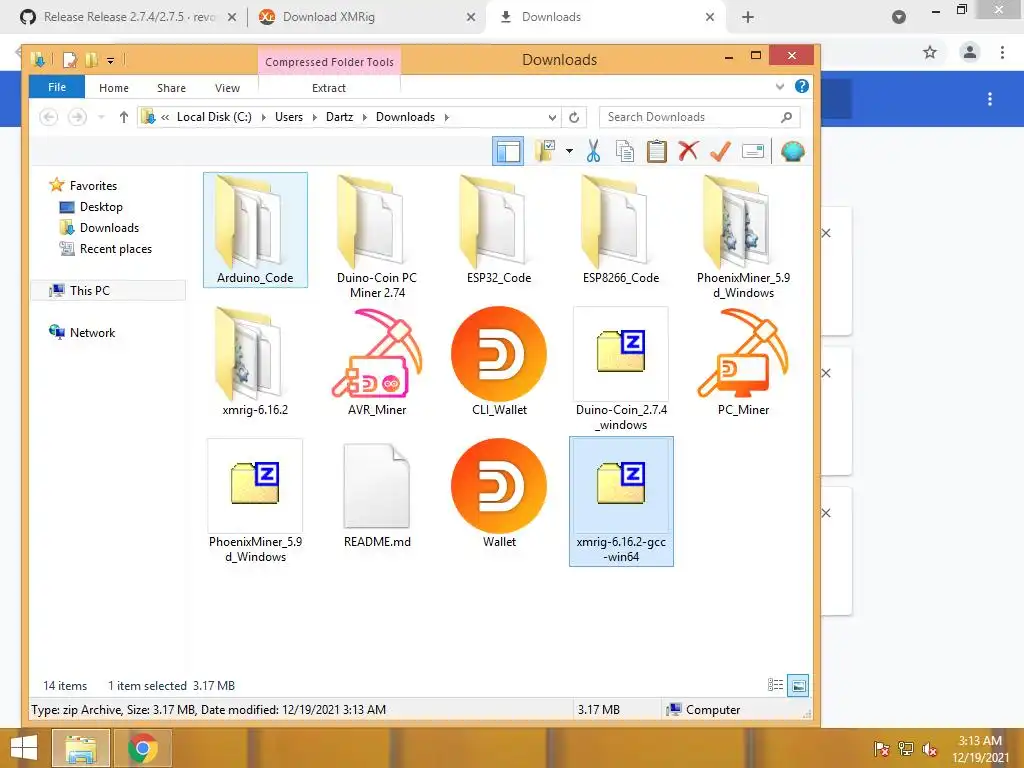
Task: Switch to the Download XMRig Chrome tab
Action: coord(368,17)
